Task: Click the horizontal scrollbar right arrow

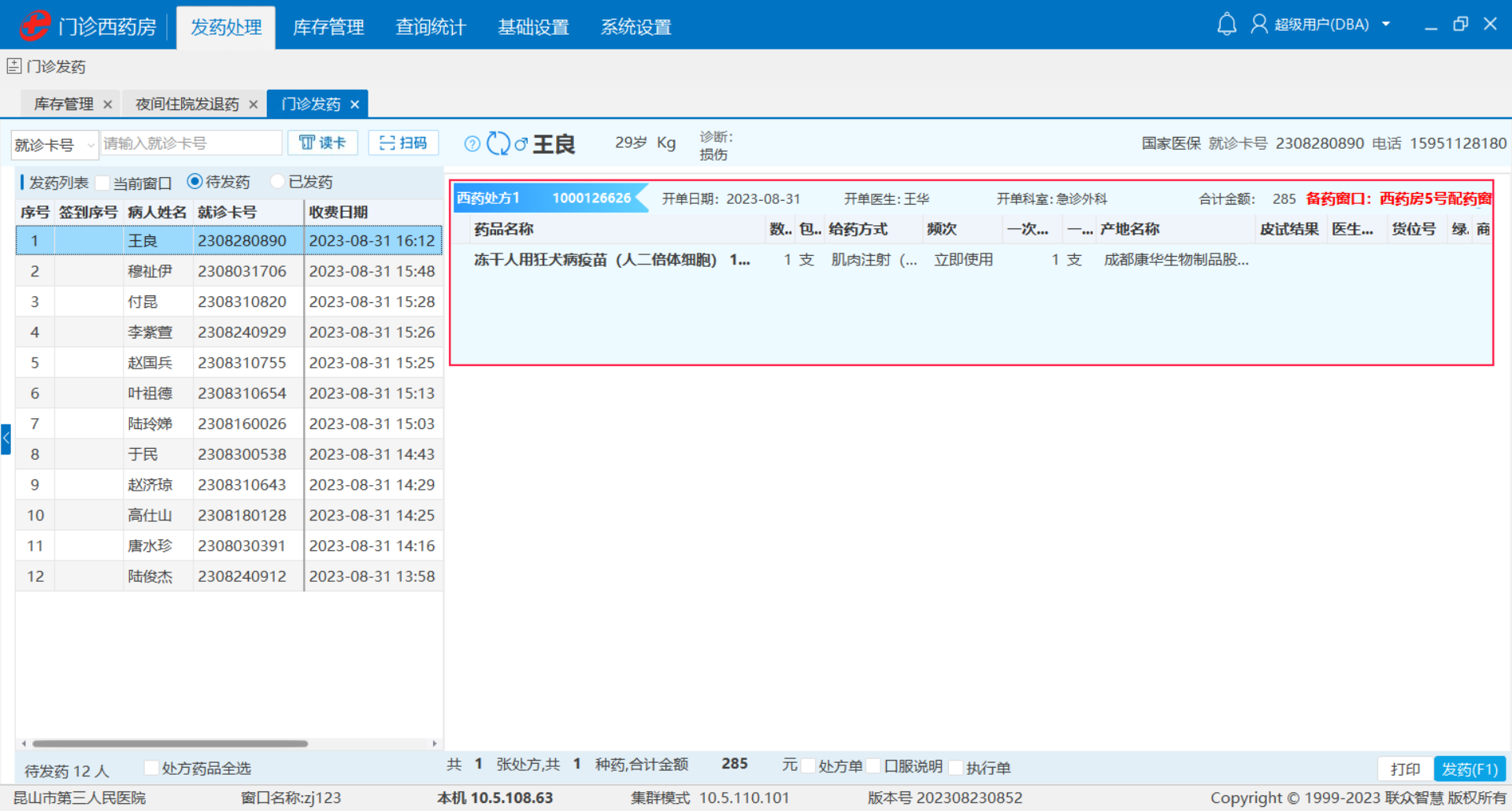Action: click(435, 743)
